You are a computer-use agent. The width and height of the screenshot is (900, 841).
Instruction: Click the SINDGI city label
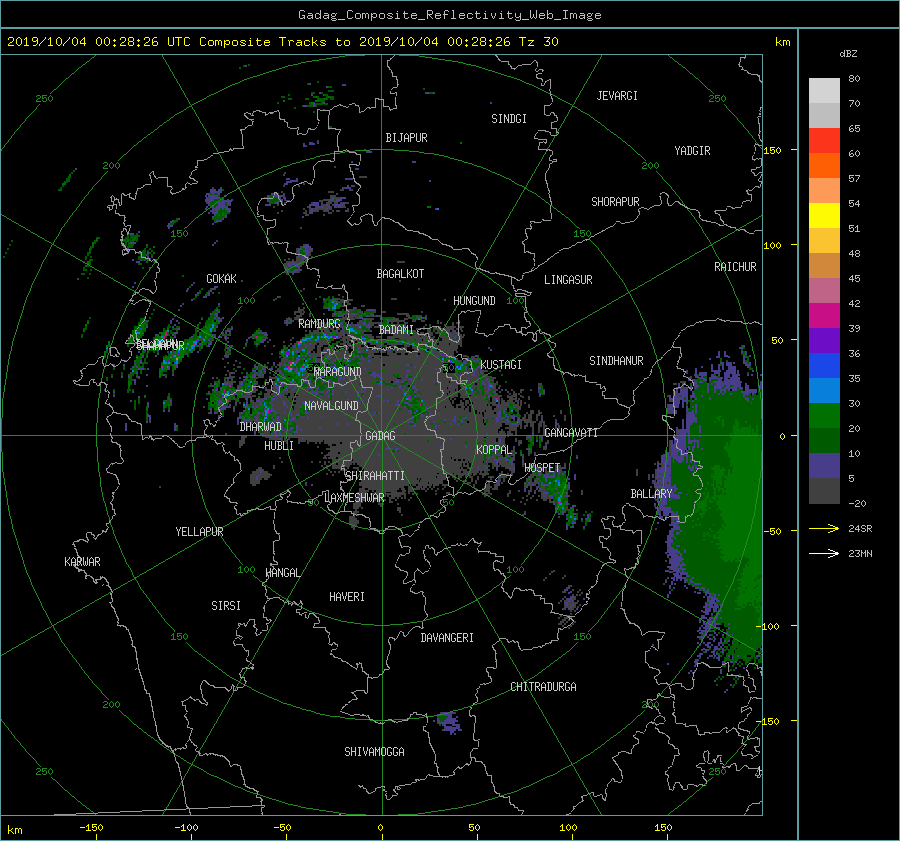click(x=509, y=119)
